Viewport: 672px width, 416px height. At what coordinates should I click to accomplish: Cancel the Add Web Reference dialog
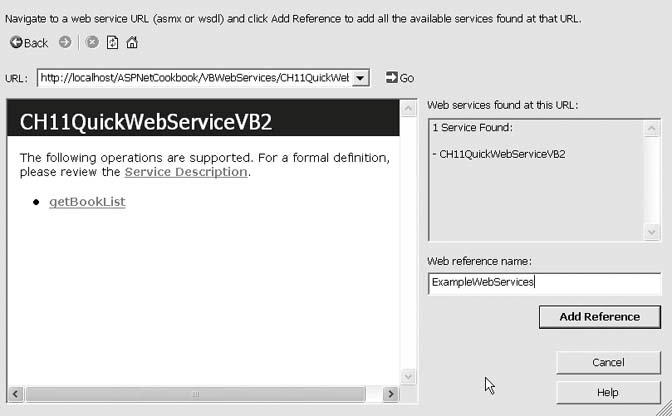608,362
